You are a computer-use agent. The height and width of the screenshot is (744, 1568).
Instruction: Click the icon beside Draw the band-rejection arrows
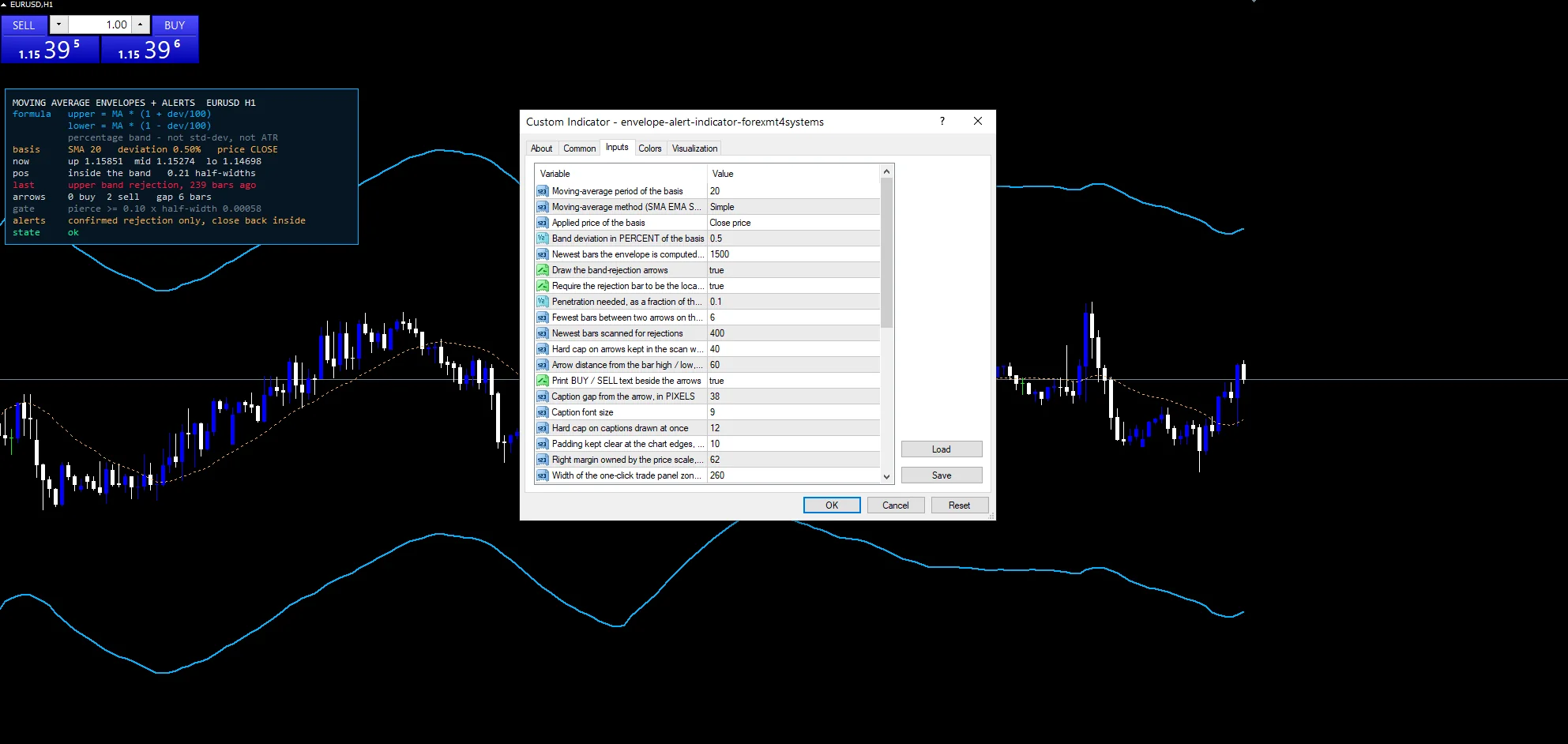pos(542,270)
